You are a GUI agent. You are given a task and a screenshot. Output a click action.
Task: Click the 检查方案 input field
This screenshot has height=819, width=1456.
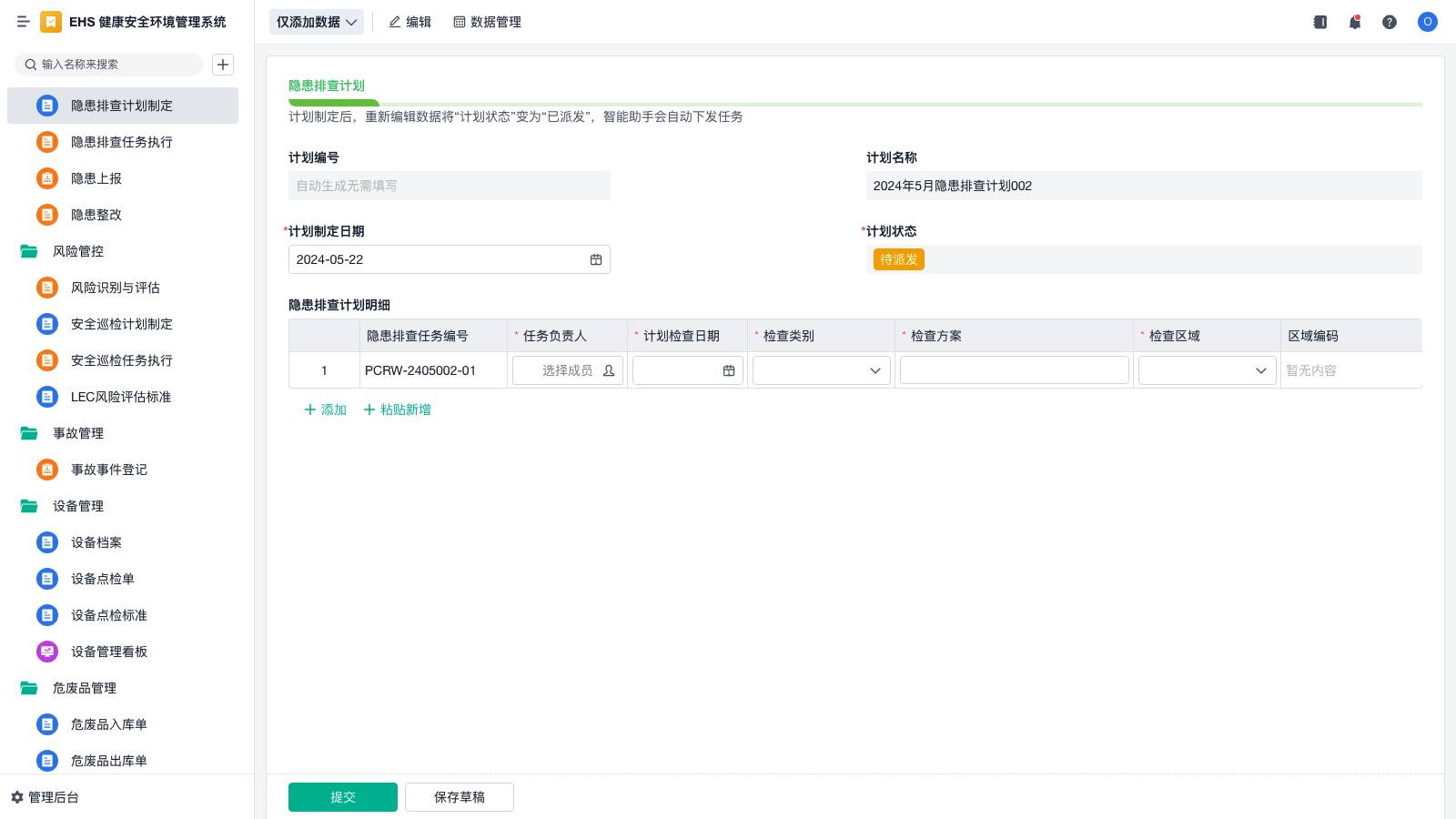[1014, 370]
